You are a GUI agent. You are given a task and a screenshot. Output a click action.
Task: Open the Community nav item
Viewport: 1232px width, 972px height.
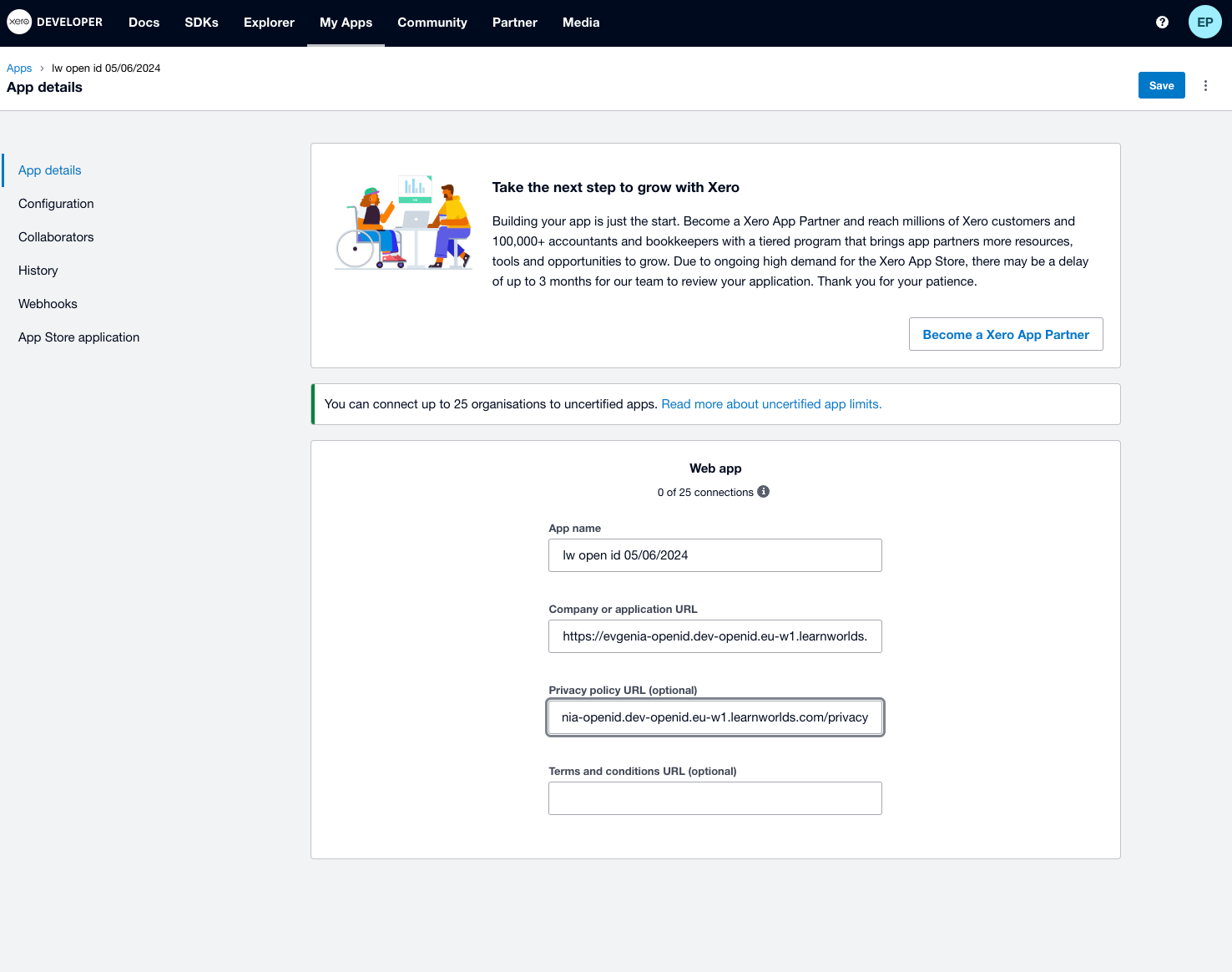tap(432, 23)
